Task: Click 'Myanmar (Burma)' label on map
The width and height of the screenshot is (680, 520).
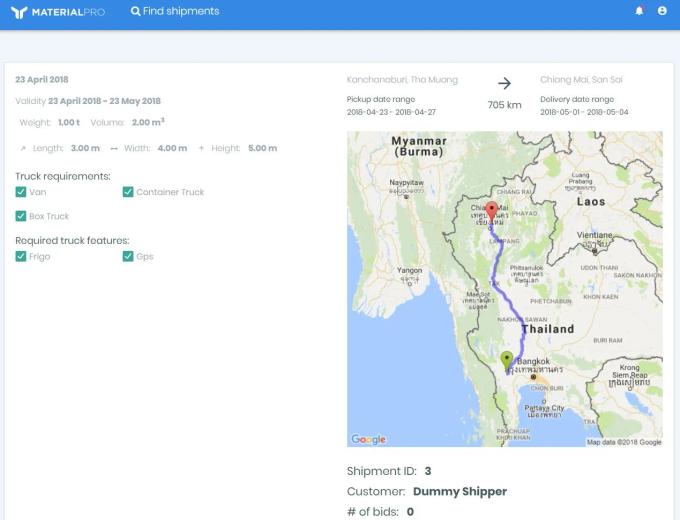Action: 419,146
